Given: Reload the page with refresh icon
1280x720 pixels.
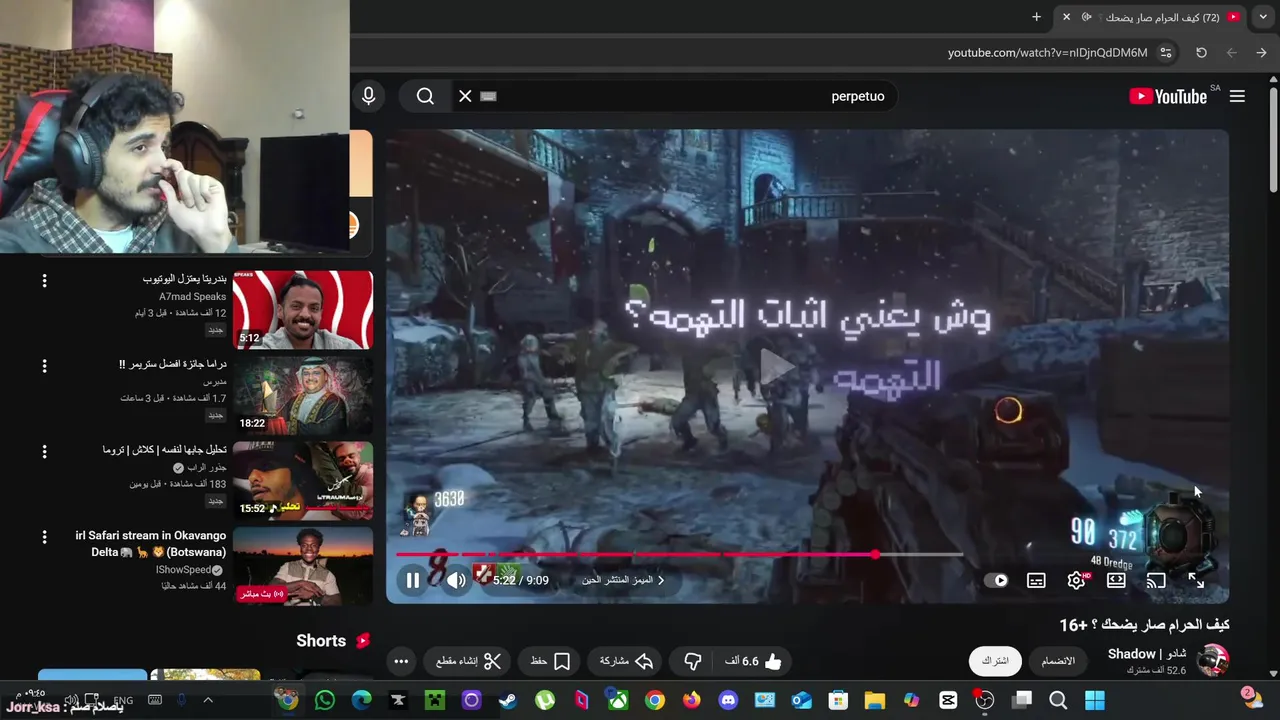Looking at the screenshot, I should point(1201,53).
